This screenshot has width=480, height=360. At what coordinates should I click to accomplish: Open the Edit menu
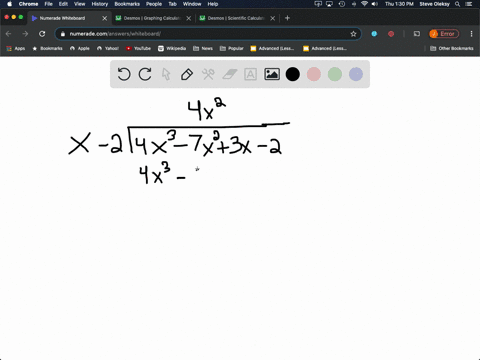63,4
